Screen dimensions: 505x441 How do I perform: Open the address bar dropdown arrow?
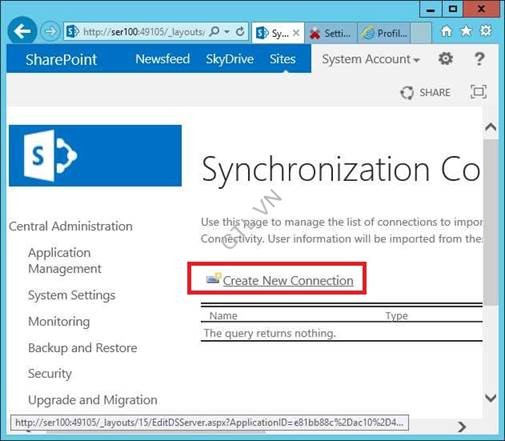pos(227,32)
